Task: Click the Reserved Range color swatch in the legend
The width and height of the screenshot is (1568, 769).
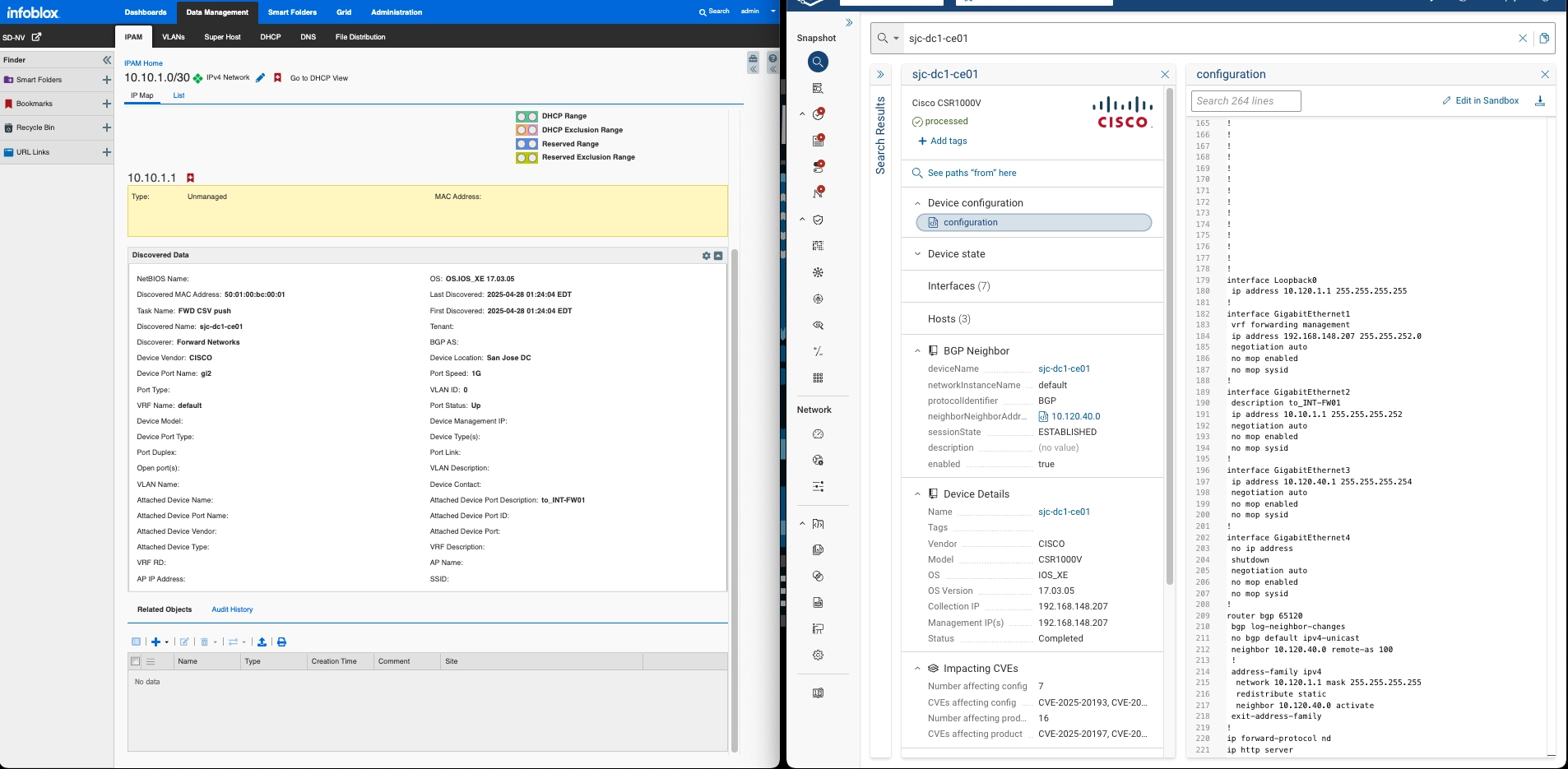Action: click(527, 144)
